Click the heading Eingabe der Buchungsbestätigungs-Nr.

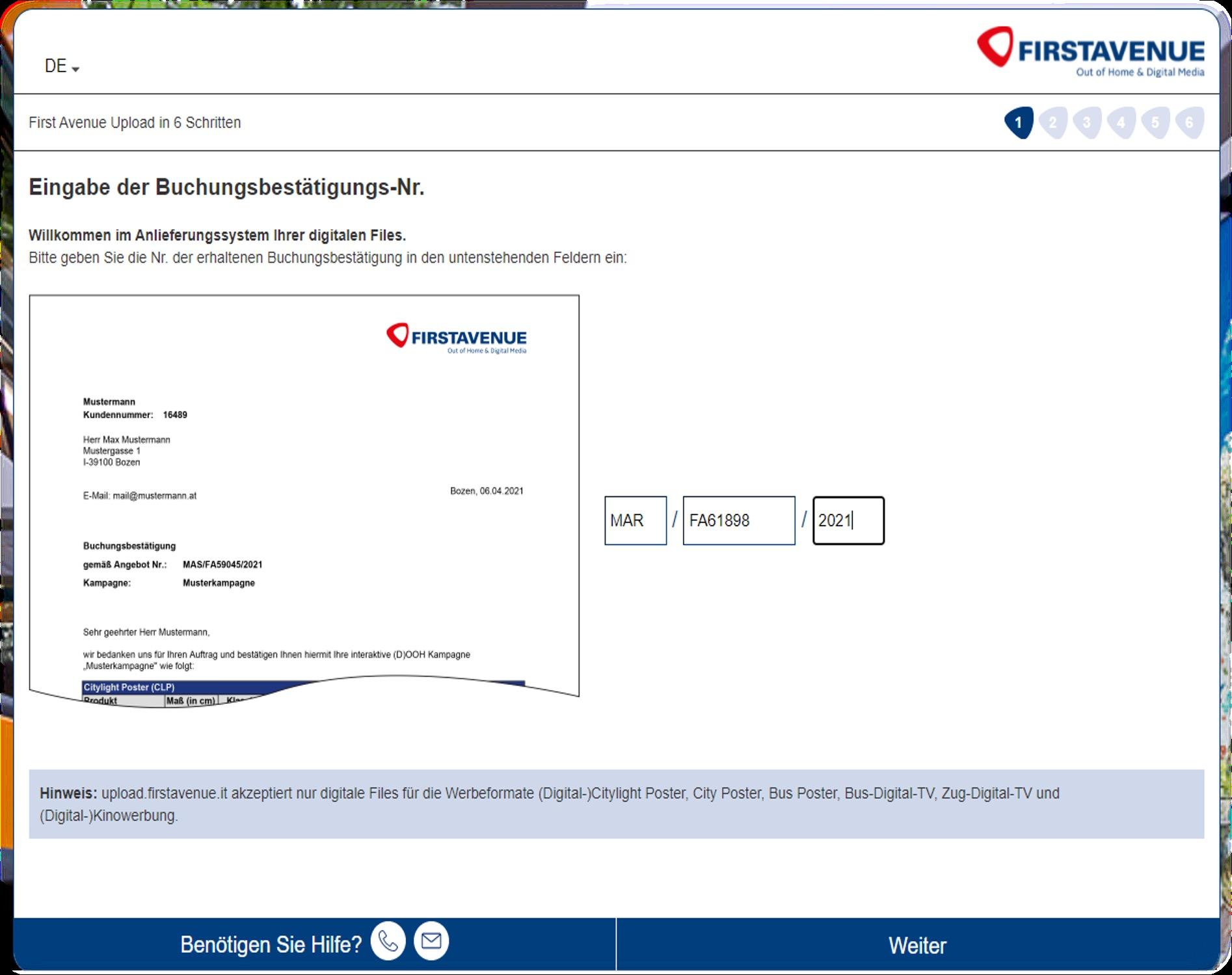click(226, 187)
